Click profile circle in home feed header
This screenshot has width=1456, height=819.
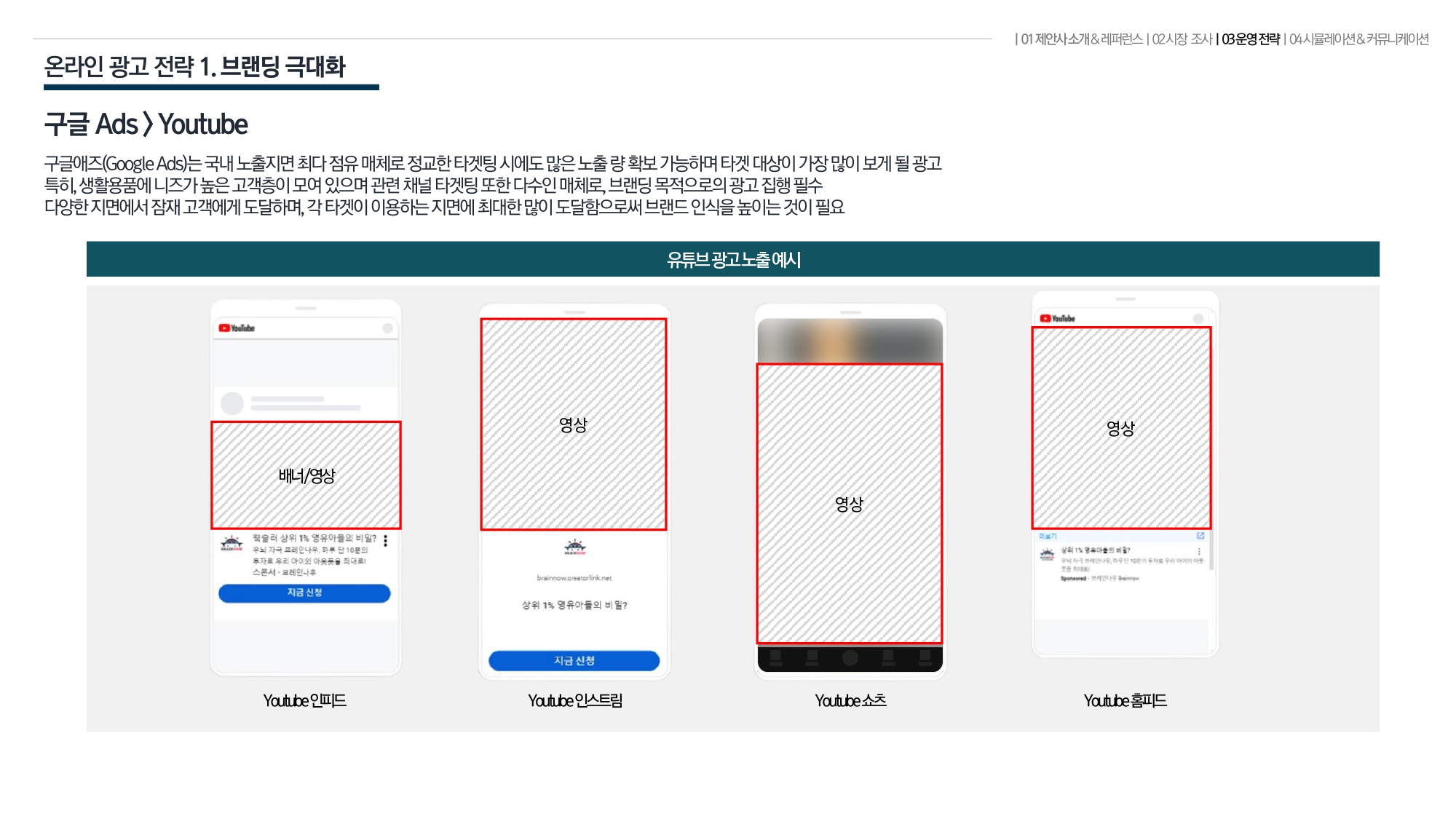[1198, 319]
